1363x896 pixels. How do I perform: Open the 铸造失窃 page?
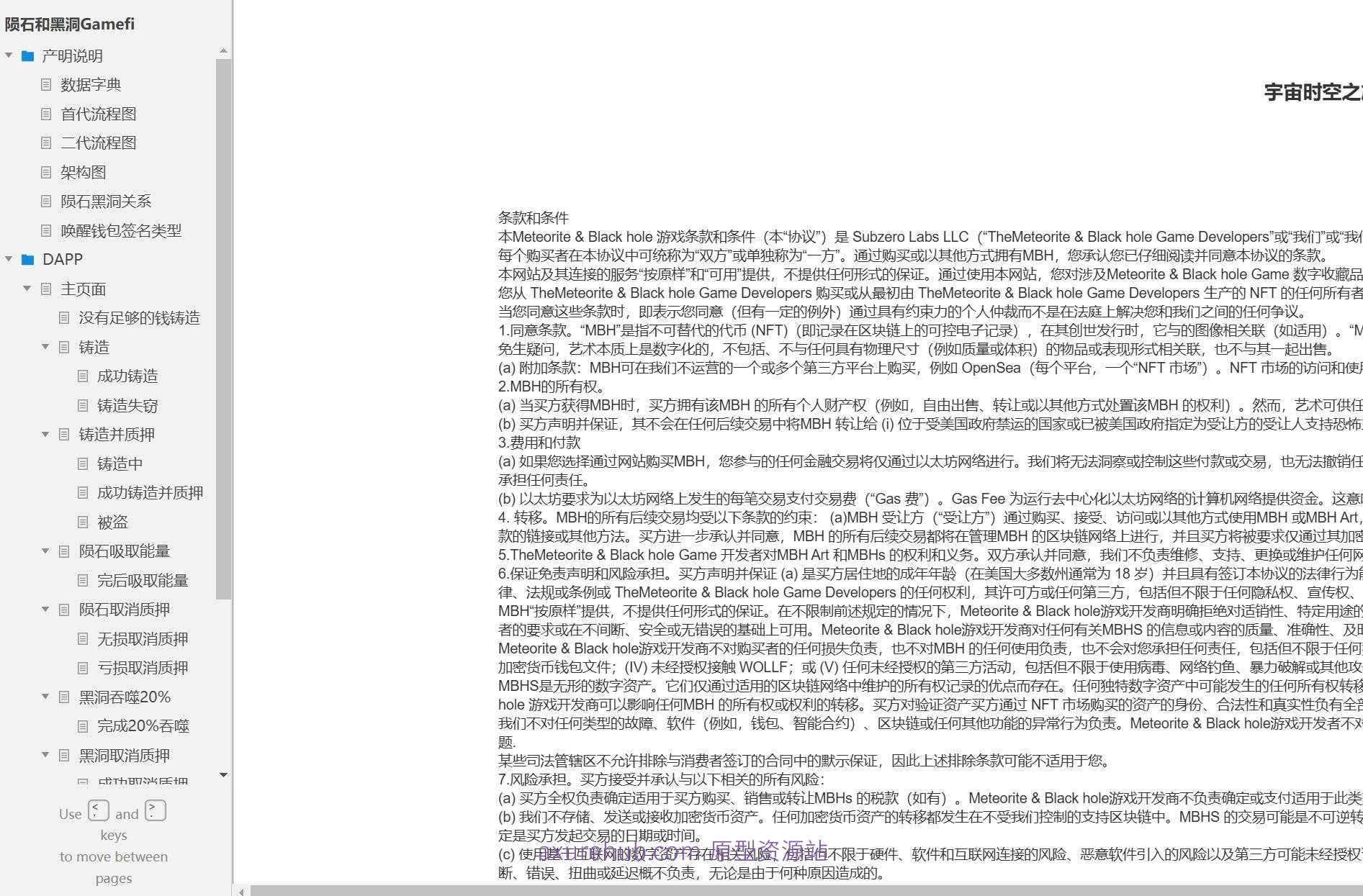[x=127, y=405]
